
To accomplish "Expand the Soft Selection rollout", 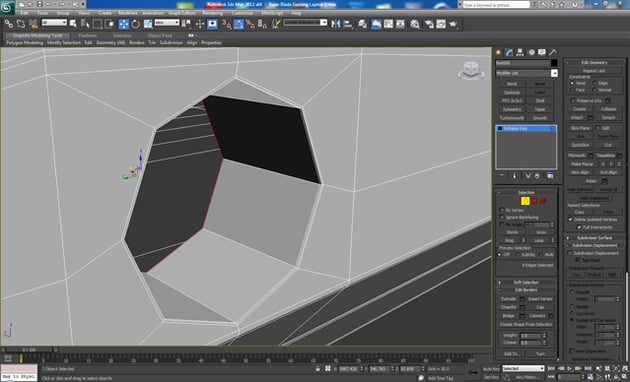I will pos(526,282).
